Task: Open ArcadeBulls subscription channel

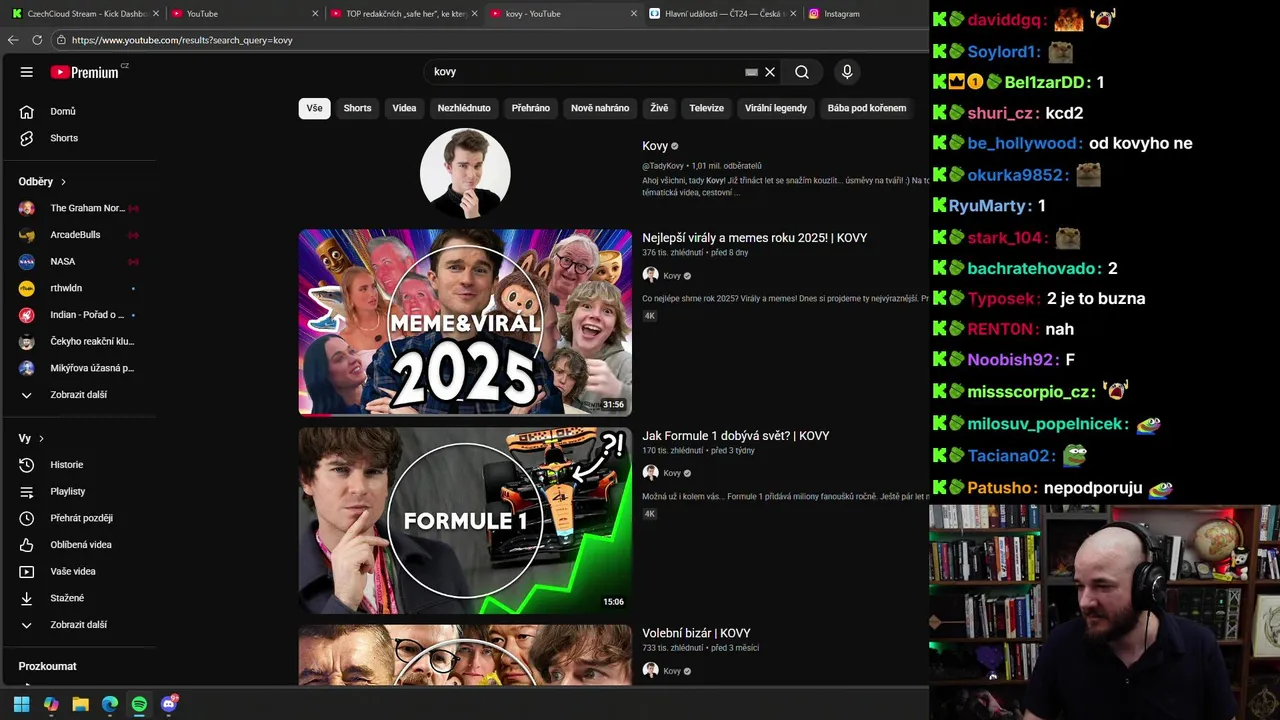Action: (x=78, y=235)
